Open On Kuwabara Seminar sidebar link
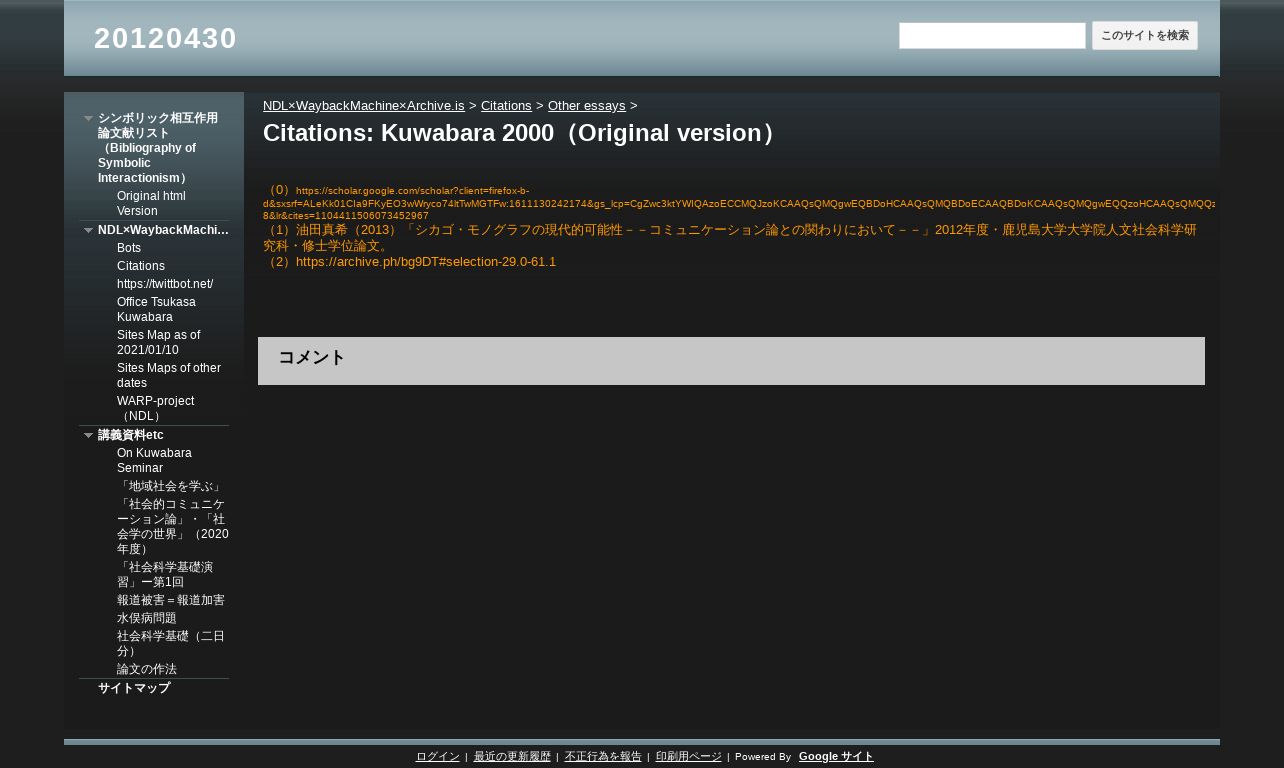The height and width of the screenshot is (768, 1284). click(x=154, y=460)
